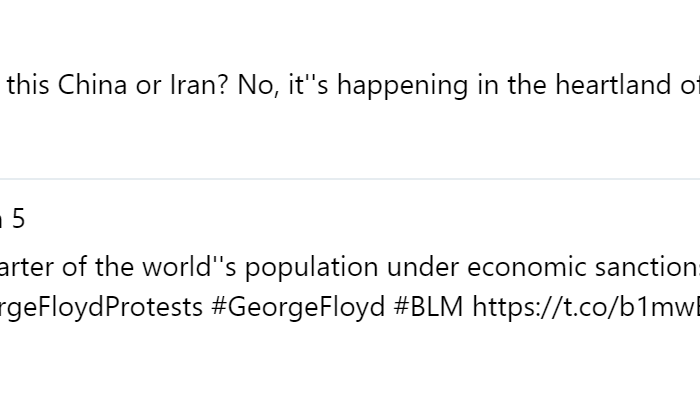
Task: Click the horizontal divider between the tweets
Action: point(350,179)
